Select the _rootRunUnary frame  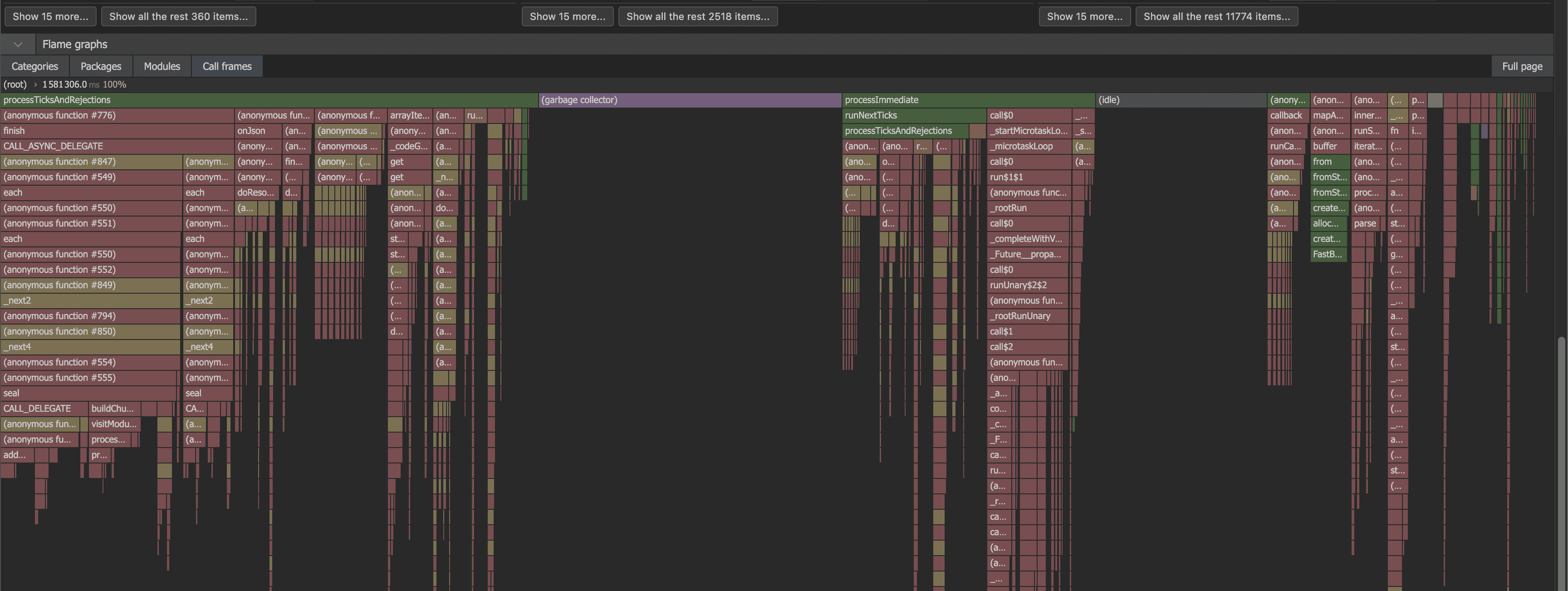[x=1028, y=316]
